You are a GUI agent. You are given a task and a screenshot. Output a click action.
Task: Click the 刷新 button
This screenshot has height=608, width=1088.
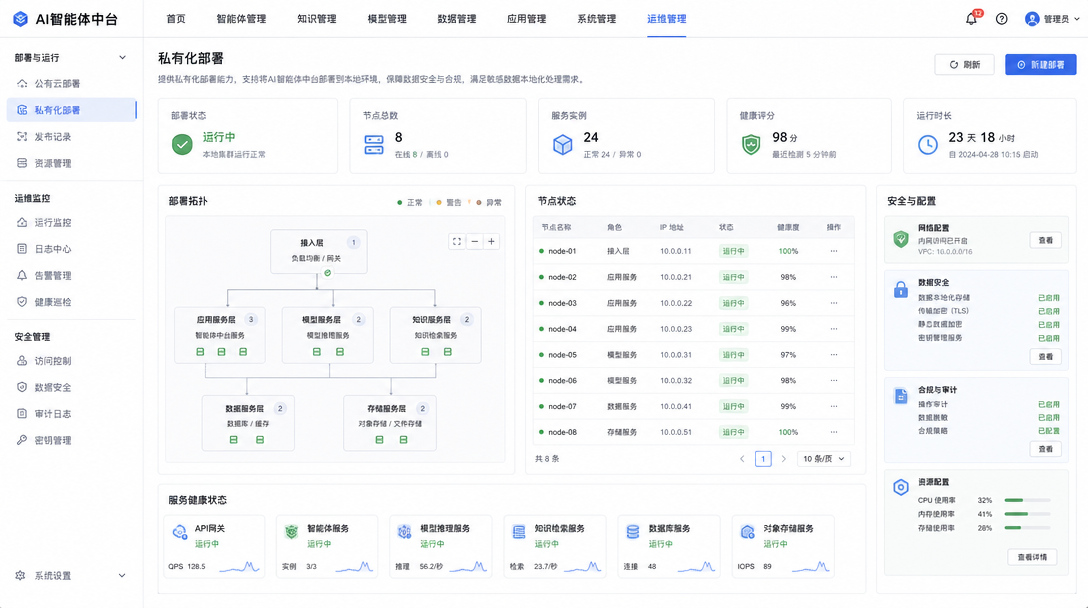pyautogui.click(x=964, y=65)
